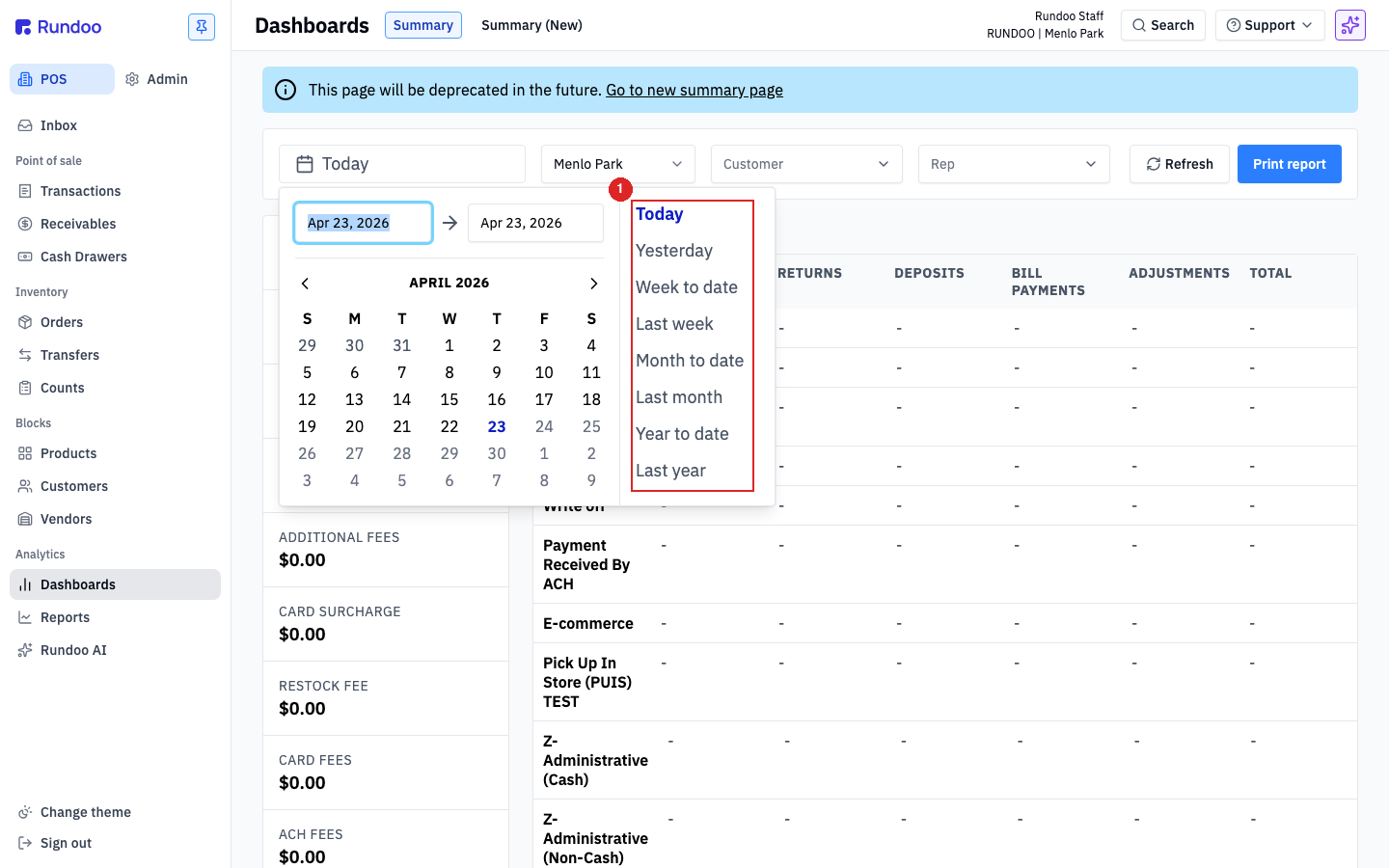Choose the Year to date preset
Viewport: 1389px width, 868px height.
tap(682, 434)
